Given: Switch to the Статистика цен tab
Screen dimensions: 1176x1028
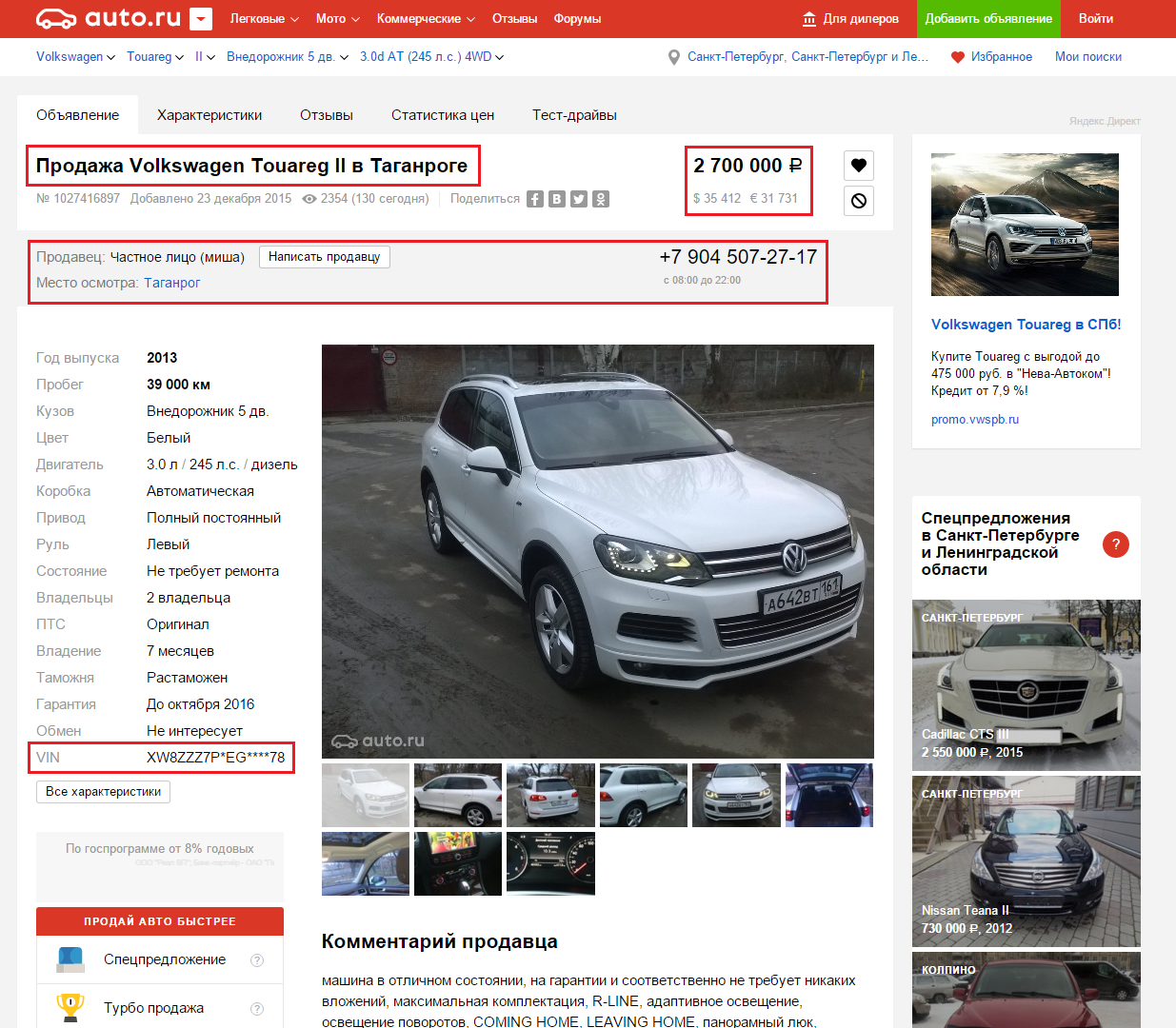Looking at the screenshot, I should 443,115.
